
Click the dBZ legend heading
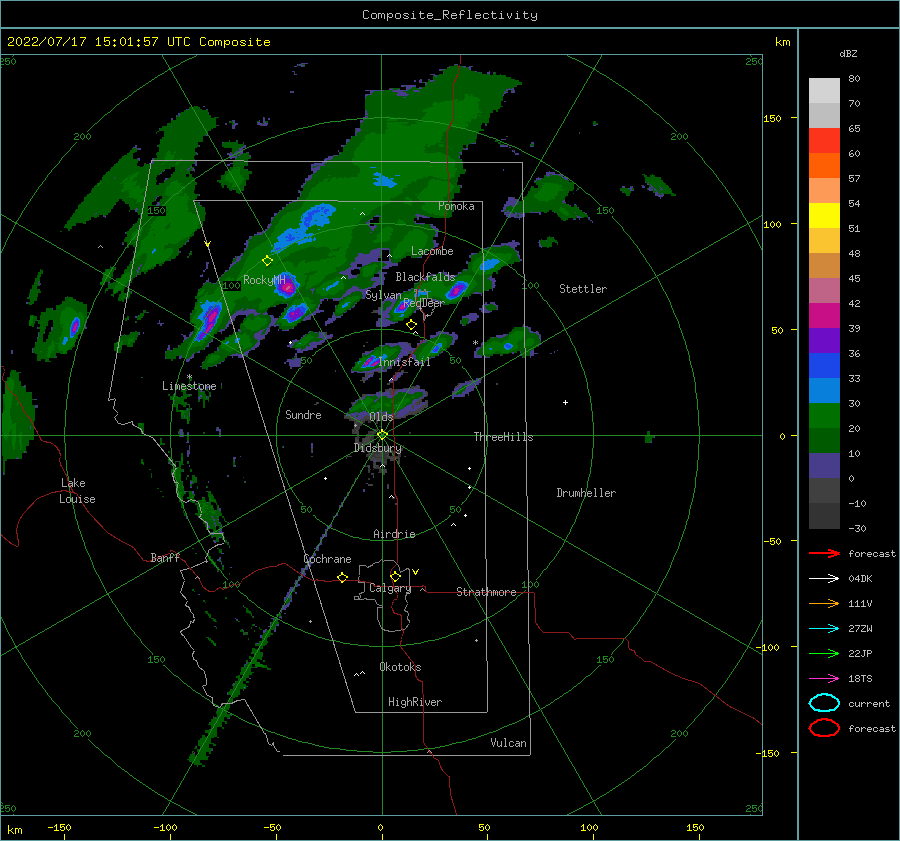[848, 53]
